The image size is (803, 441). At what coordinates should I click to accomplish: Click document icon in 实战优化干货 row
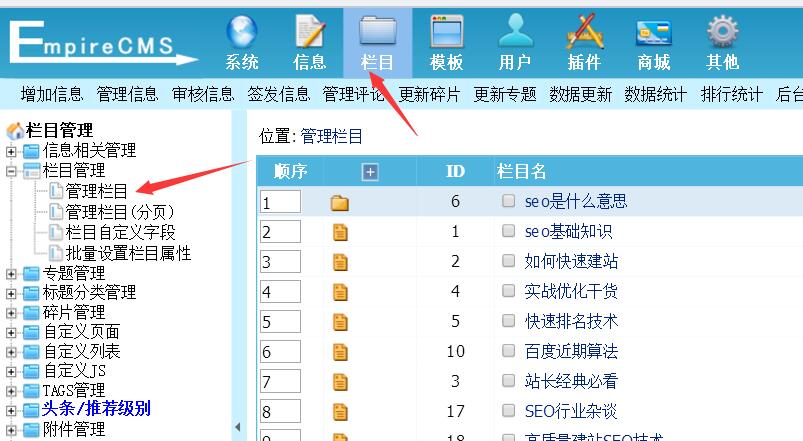[340, 292]
